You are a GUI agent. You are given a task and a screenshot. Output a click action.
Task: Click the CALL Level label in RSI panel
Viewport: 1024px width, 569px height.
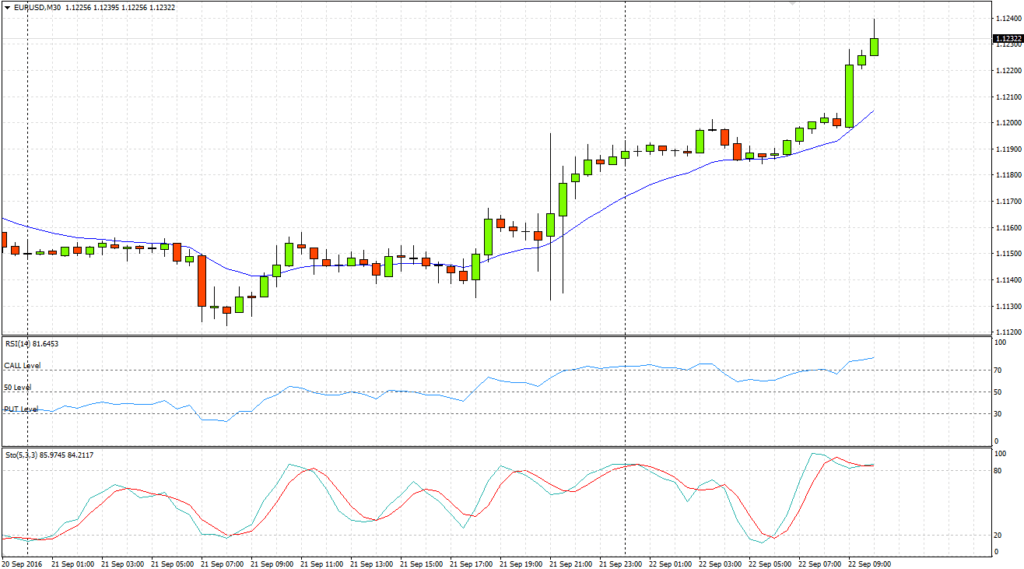(x=21, y=366)
